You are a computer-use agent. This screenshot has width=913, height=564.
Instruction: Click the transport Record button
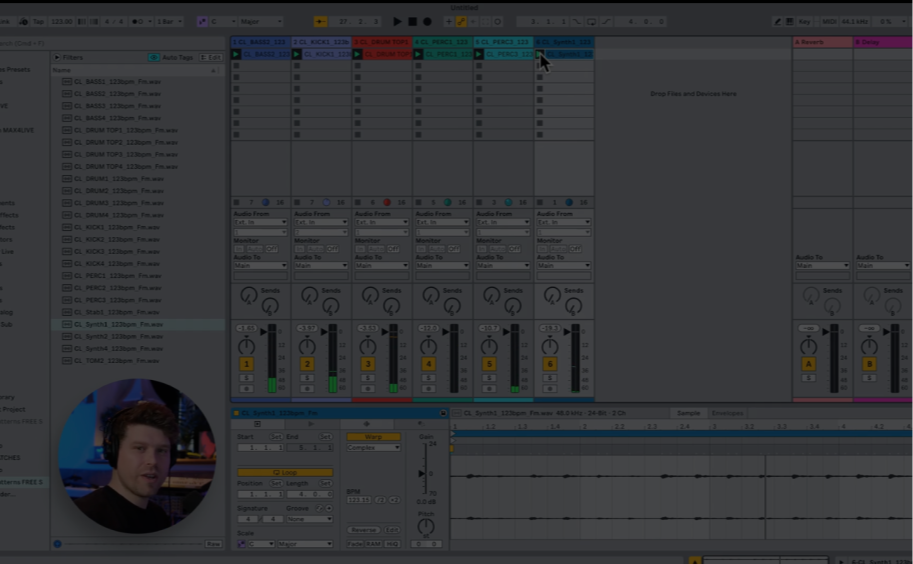pyautogui.click(x=427, y=22)
